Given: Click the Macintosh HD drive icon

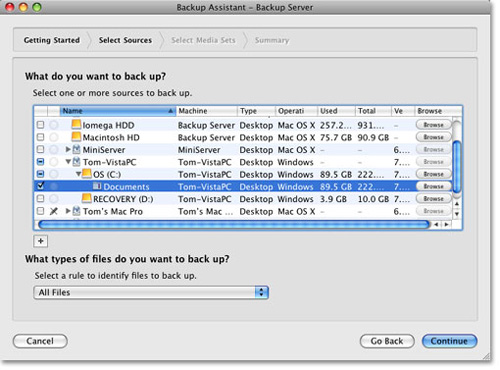Looking at the screenshot, I should [x=76, y=137].
